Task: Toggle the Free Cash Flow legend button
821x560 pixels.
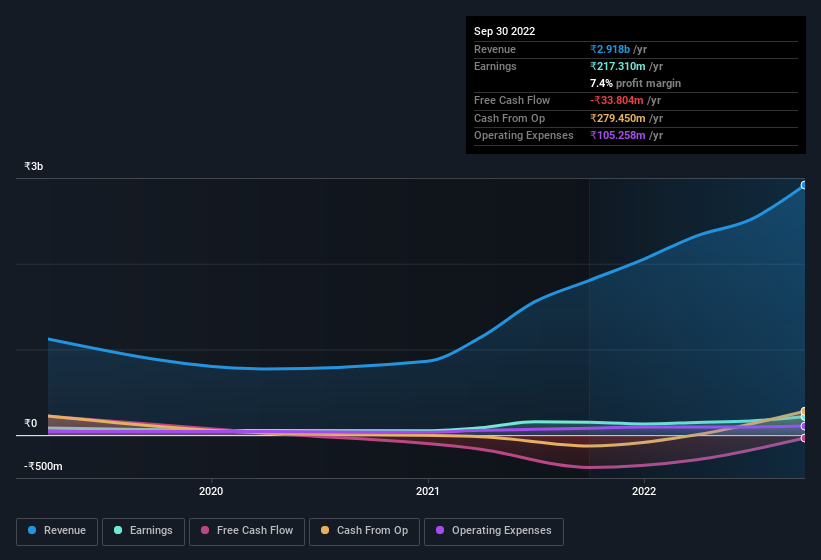Action: click(x=247, y=531)
